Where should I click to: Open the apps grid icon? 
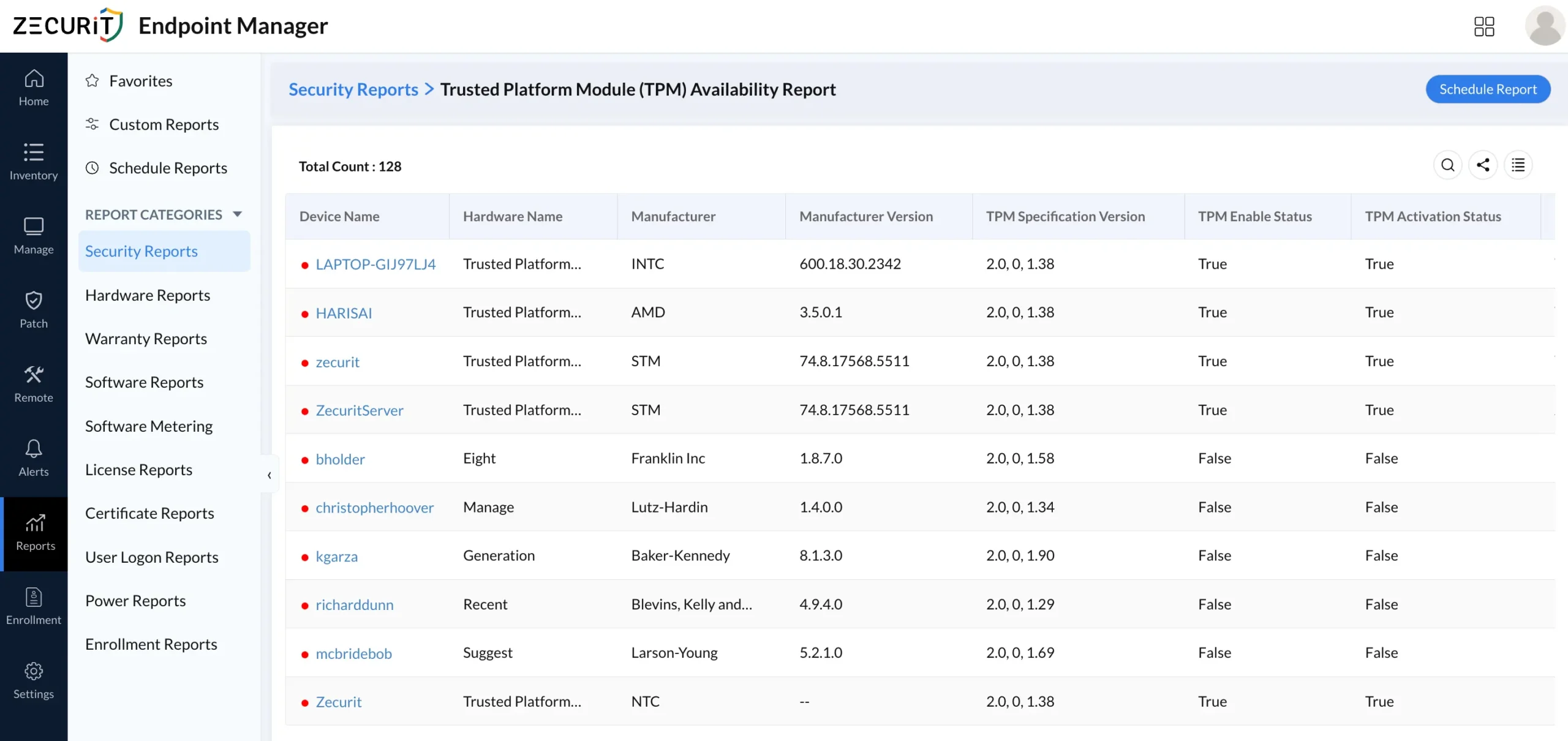coord(1484,26)
